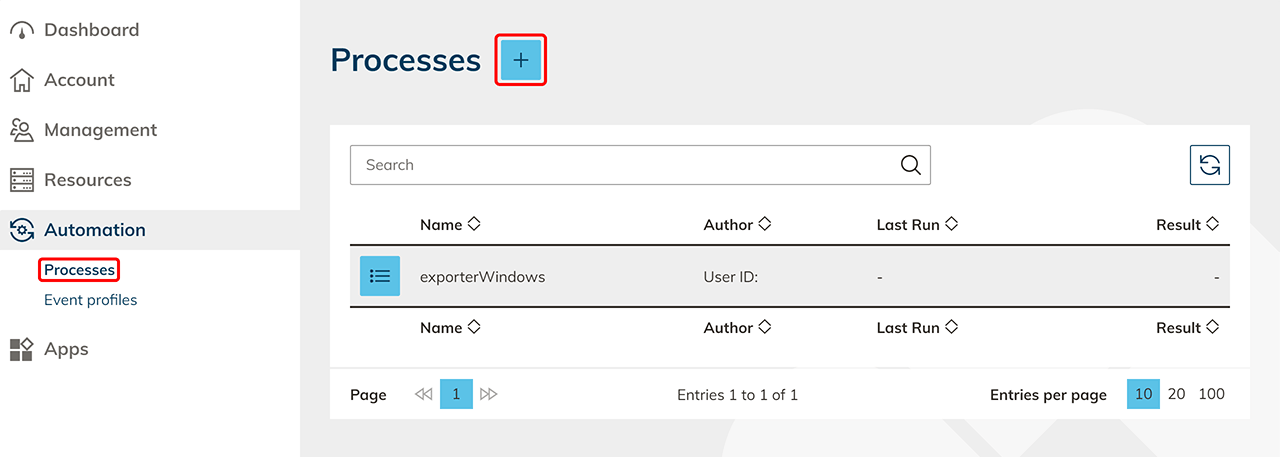Click the refresh icon above the table

[x=1209, y=165]
